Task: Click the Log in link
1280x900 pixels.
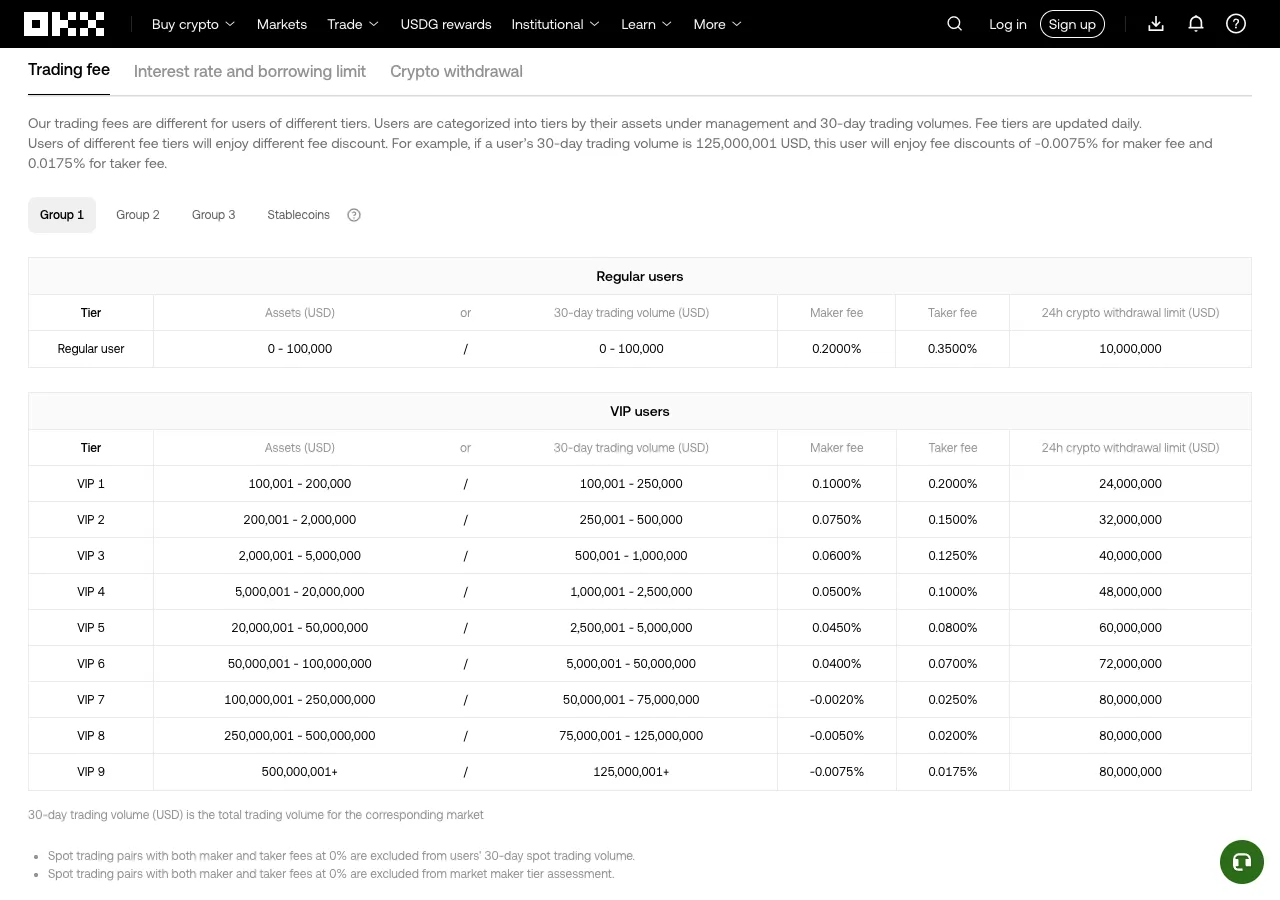Action: pyautogui.click(x=1008, y=24)
